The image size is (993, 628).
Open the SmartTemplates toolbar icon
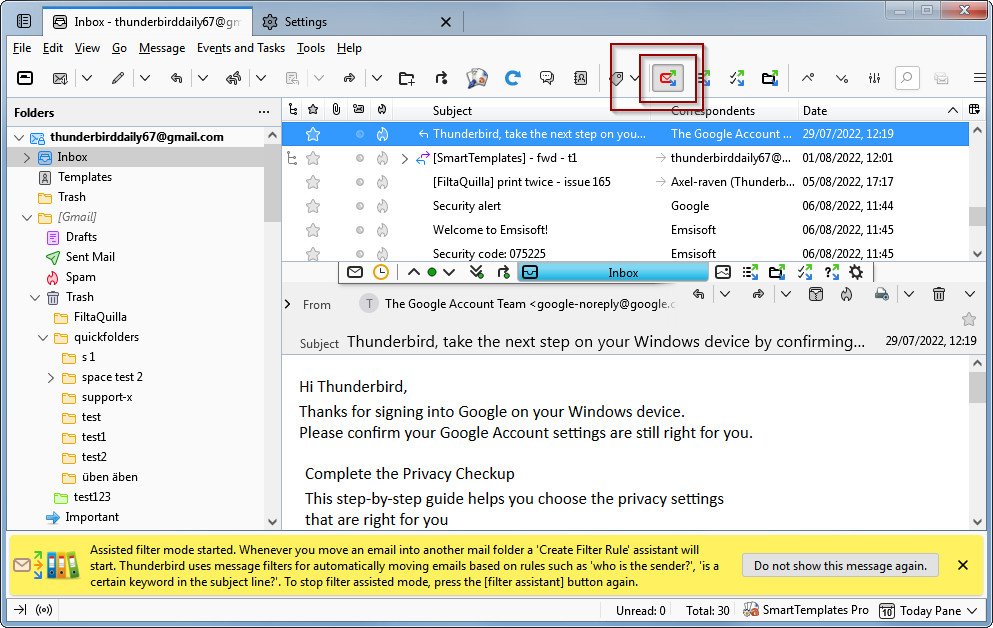(477, 78)
